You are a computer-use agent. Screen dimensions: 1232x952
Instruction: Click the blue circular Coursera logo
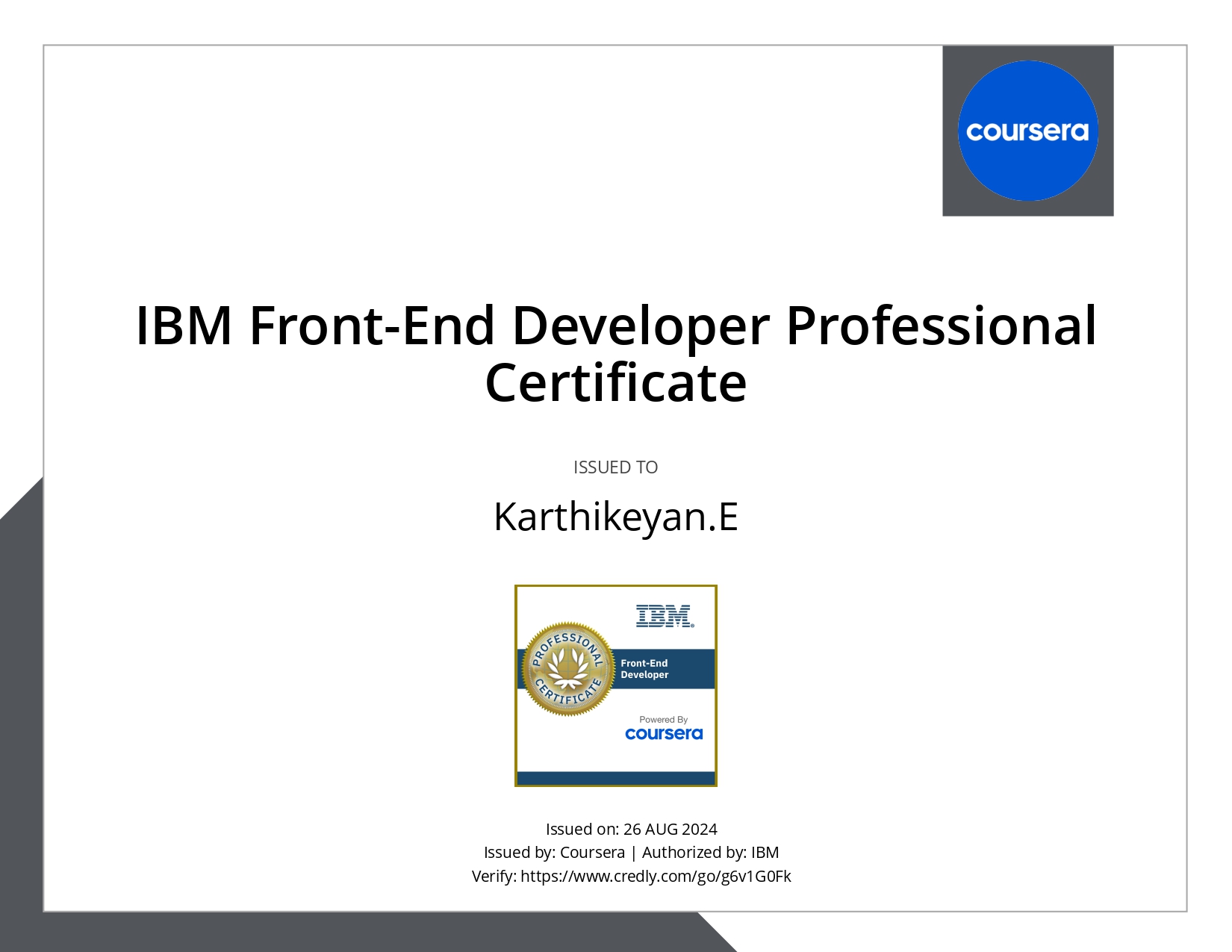(x=1027, y=131)
